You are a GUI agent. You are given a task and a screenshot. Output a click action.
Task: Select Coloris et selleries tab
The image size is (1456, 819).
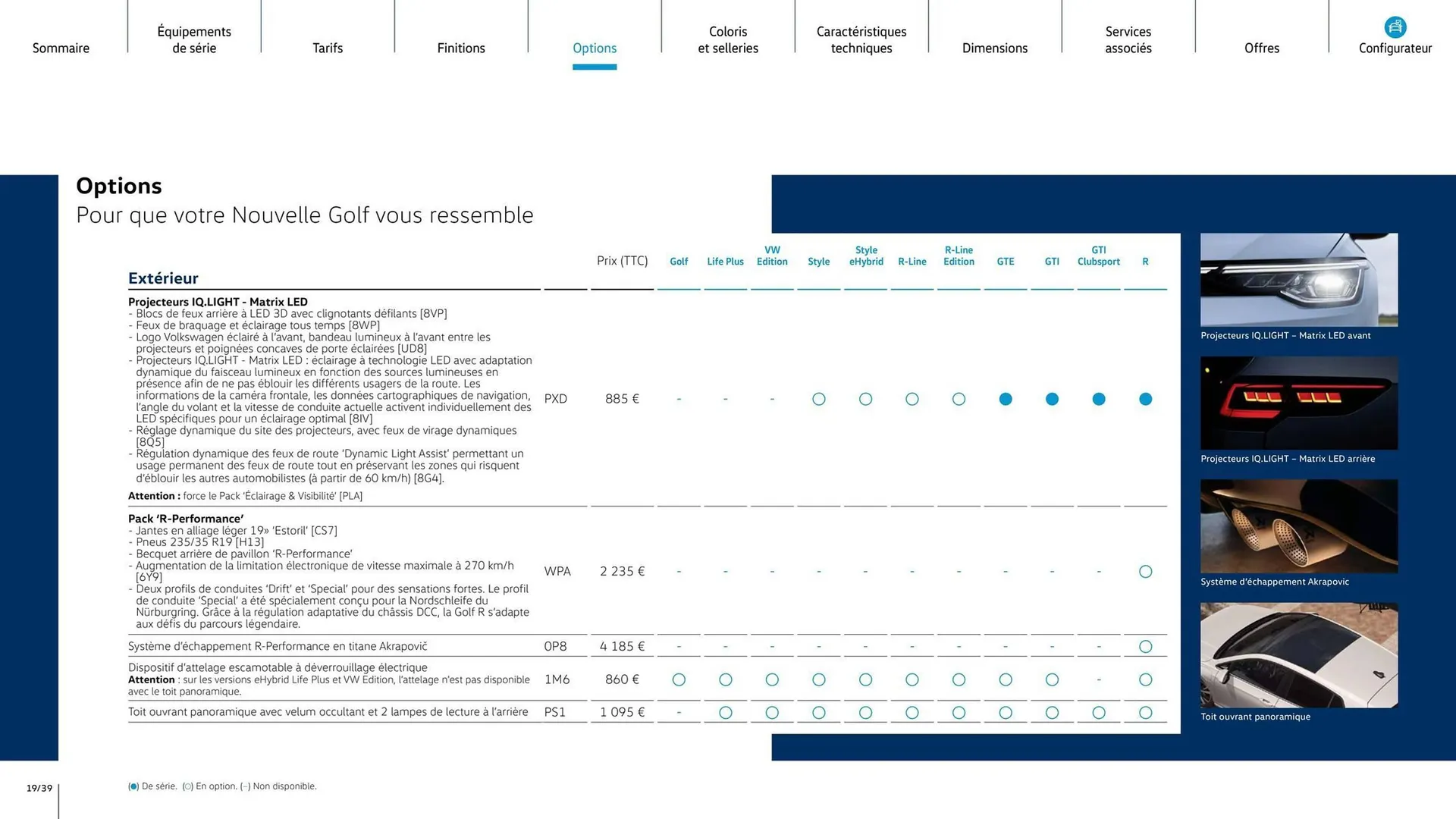pyautogui.click(x=728, y=39)
